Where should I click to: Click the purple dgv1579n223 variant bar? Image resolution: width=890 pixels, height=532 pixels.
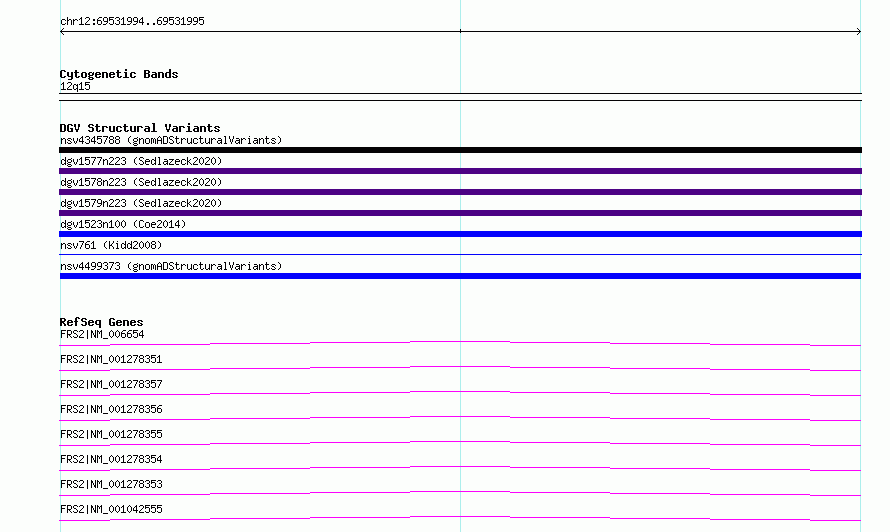[460, 213]
